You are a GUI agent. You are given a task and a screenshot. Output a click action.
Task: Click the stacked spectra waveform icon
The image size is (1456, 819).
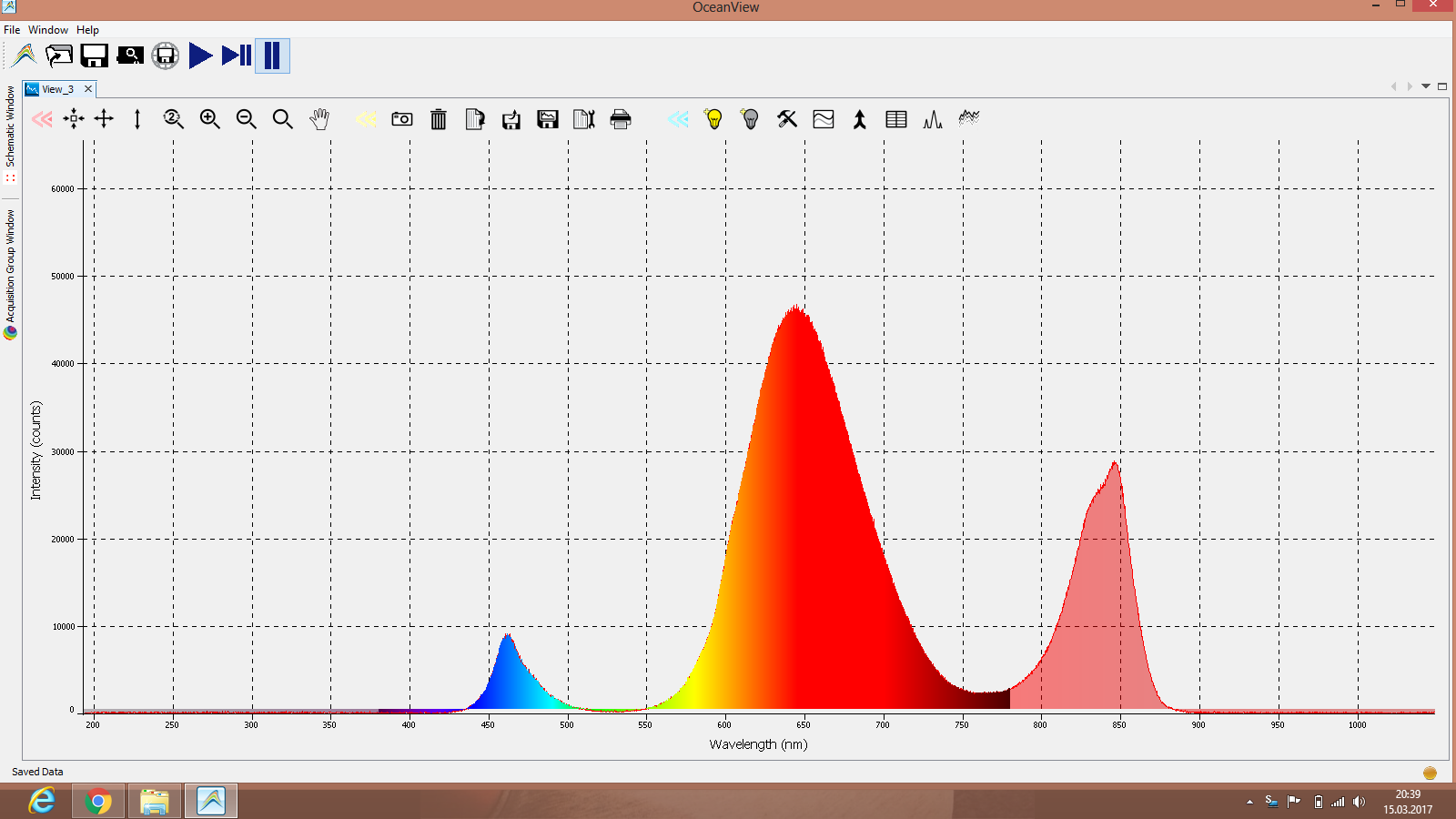point(969,117)
